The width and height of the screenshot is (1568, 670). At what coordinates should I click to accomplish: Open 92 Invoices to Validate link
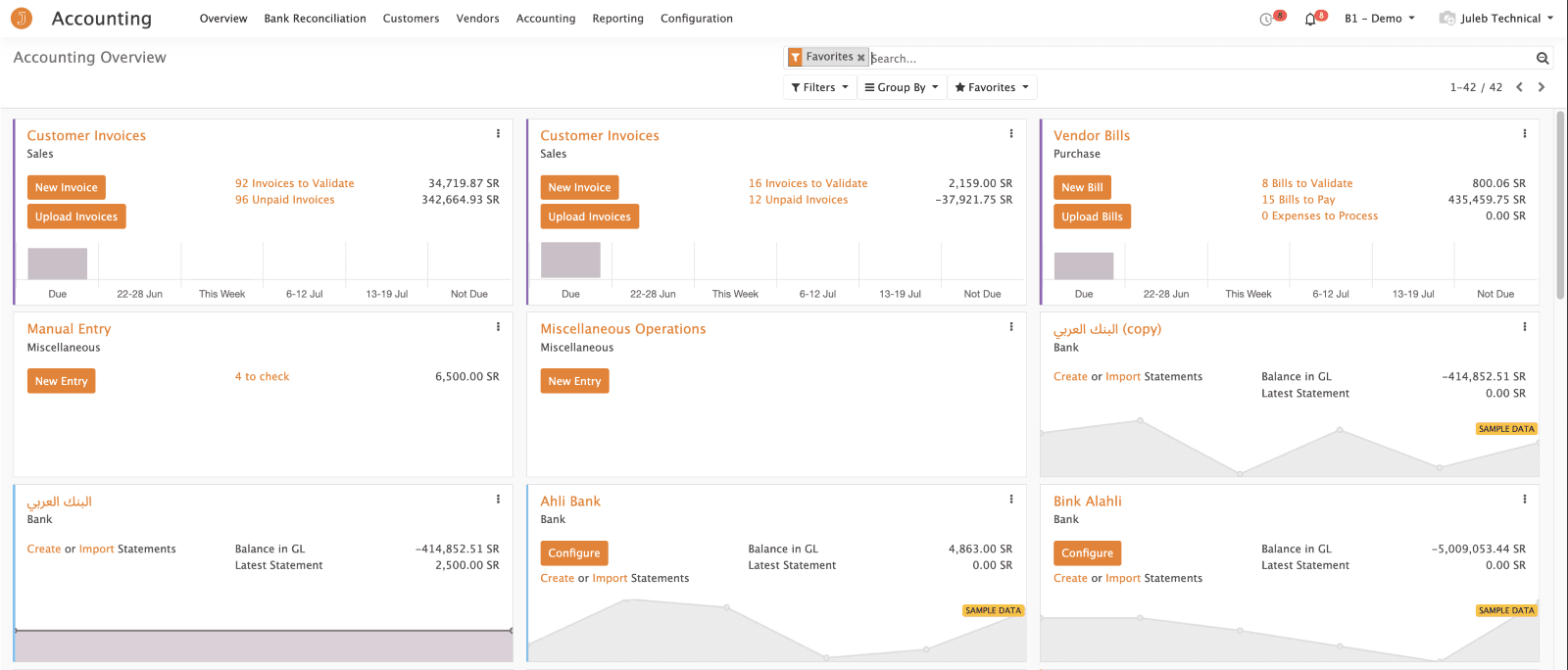pyautogui.click(x=294, y=183)
